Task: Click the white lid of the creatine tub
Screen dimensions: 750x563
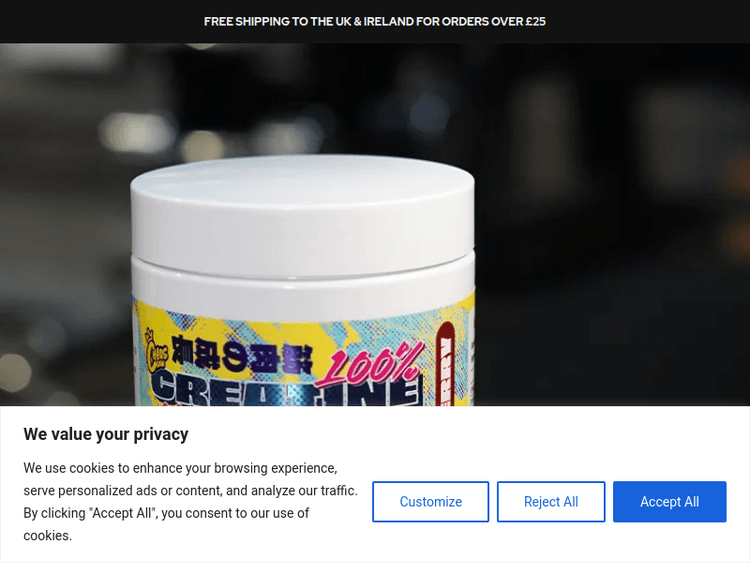Action: [302, 215]
